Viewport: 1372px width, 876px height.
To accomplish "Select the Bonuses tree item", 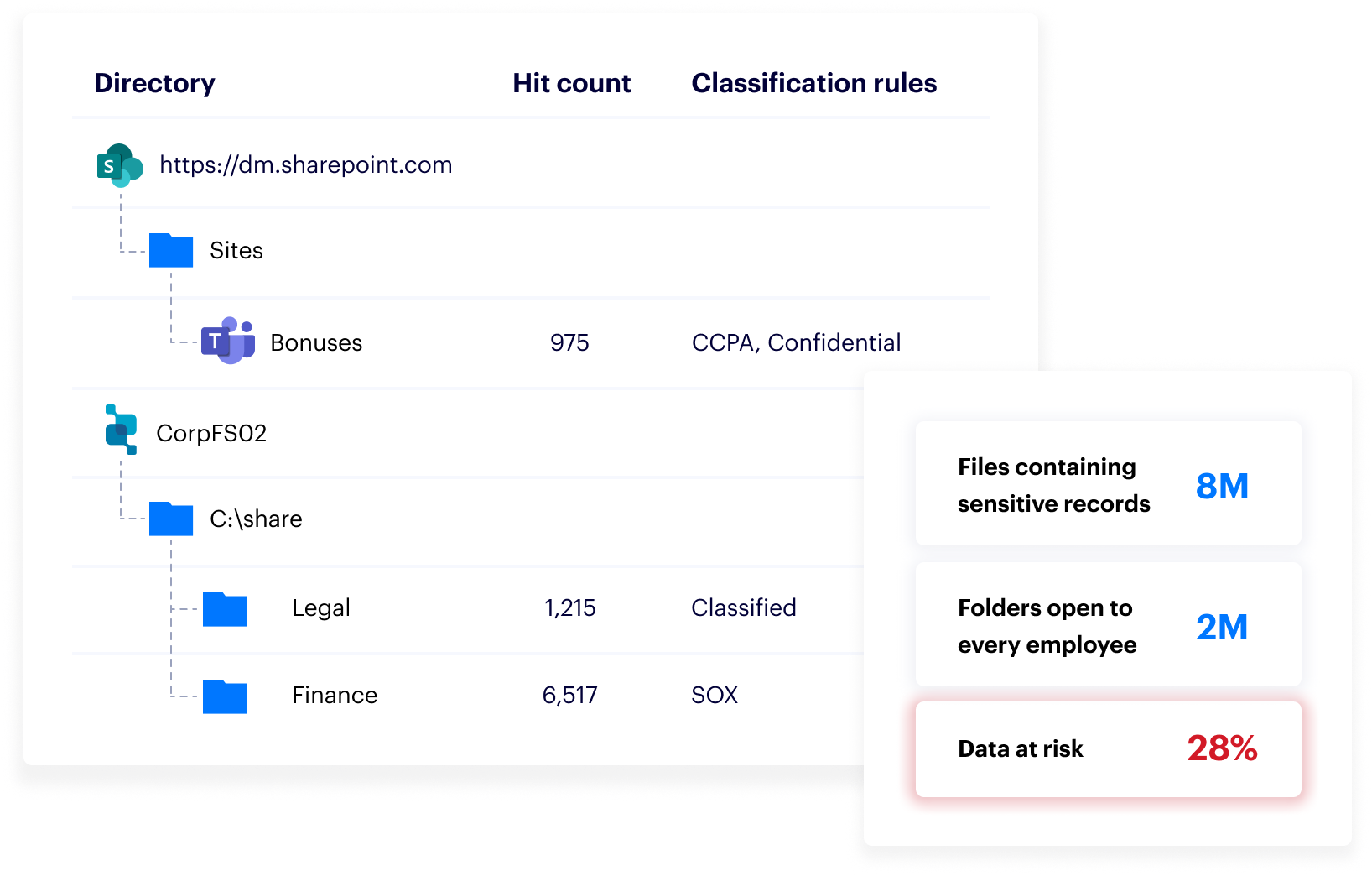I will (x=316, y=343).
